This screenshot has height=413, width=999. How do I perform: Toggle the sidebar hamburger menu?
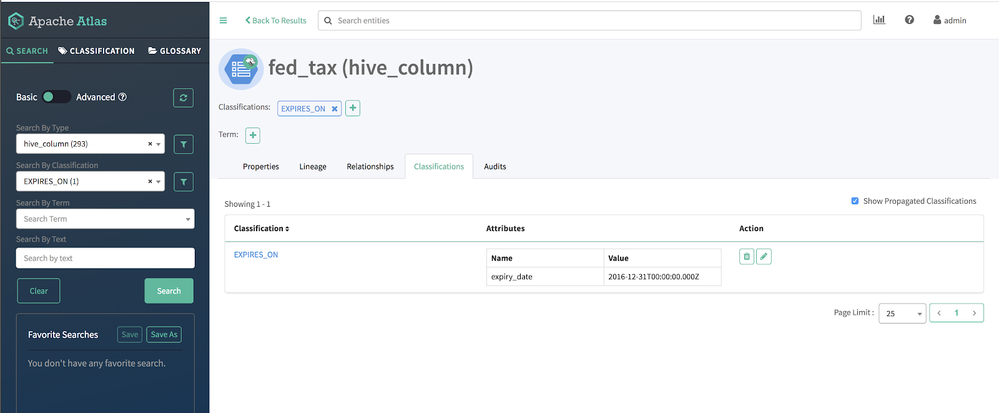pos(223,20)
